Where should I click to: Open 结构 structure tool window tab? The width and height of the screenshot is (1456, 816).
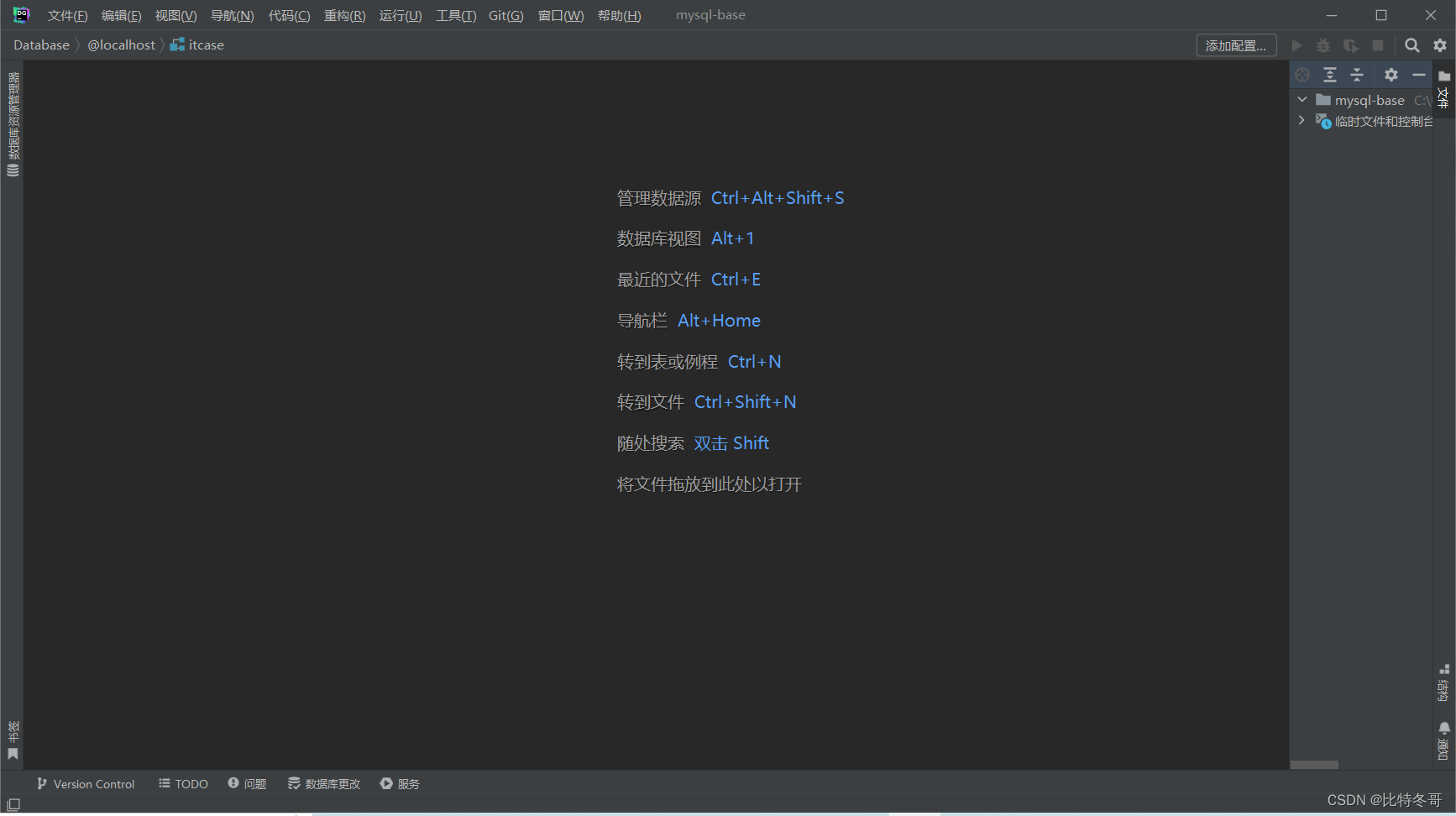coord(1444,683)
